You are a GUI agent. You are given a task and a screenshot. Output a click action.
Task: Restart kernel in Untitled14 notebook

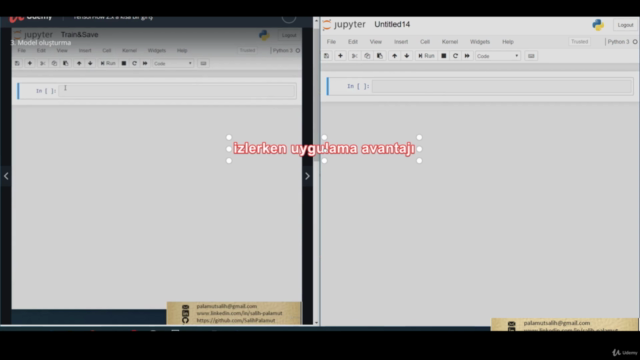(455, 56)
